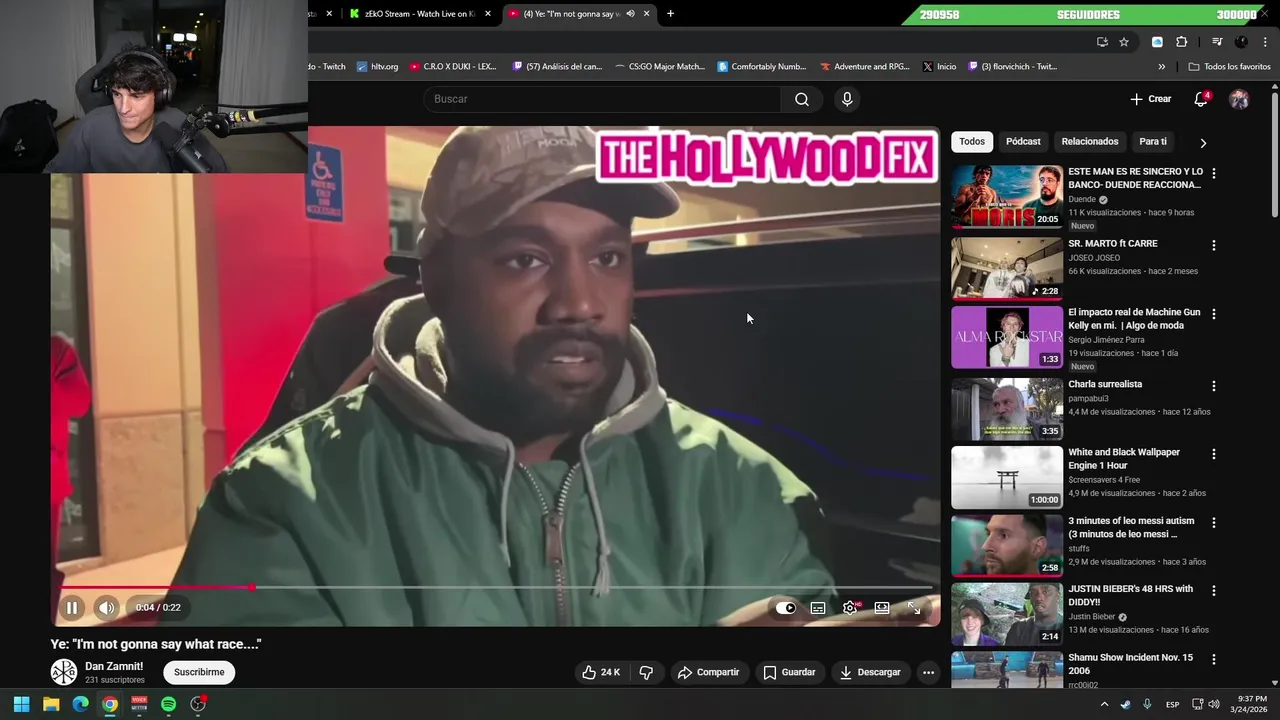The image size is (1280, 720).
Task: Switch to theater mode
Action: 882,607
